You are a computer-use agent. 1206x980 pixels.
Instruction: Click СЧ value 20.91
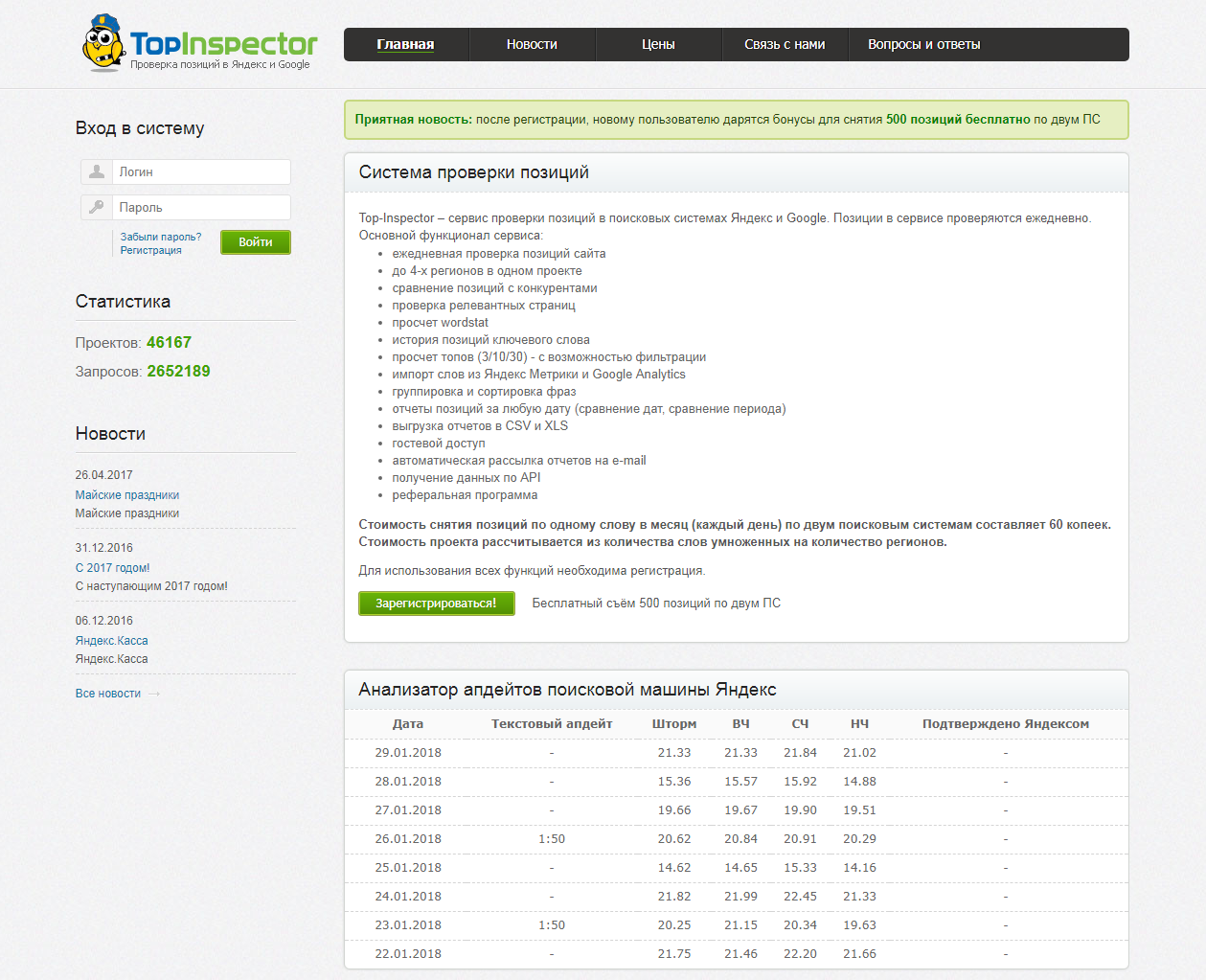(x=800, y=839)
